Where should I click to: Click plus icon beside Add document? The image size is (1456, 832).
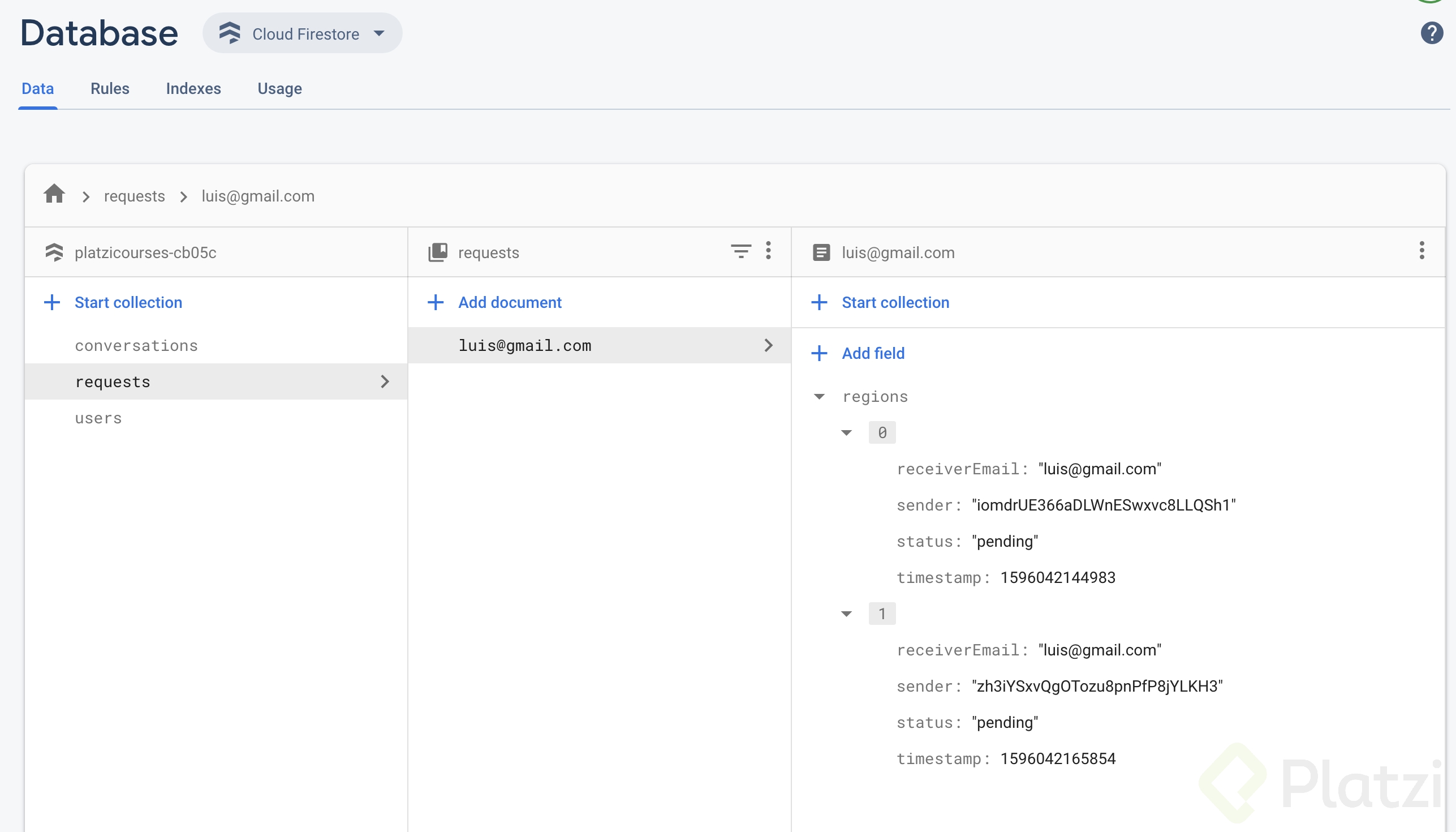click(436, 302)
